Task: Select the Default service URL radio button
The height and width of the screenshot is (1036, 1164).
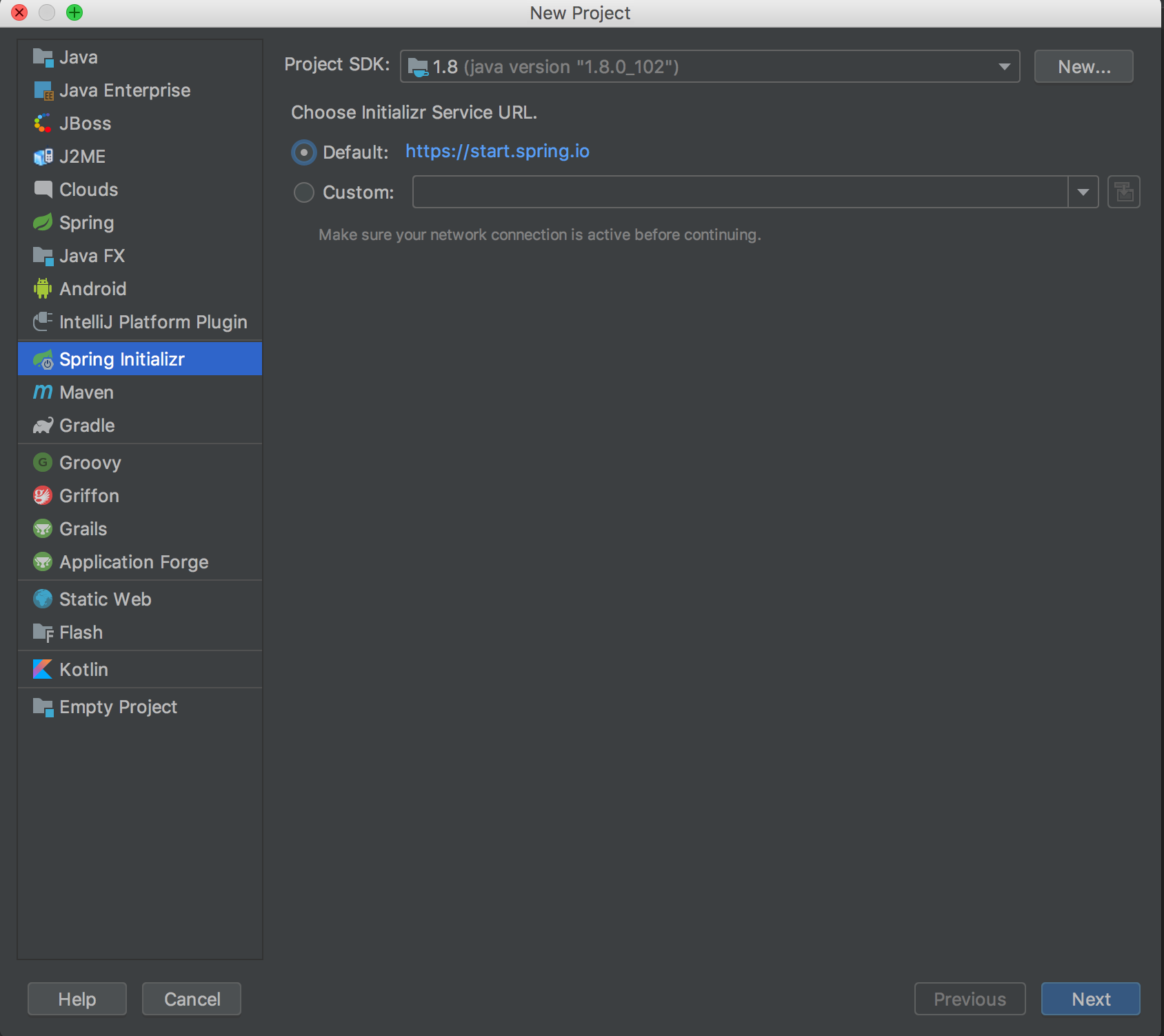Action: pyautogui.click(x=304, y=152)
